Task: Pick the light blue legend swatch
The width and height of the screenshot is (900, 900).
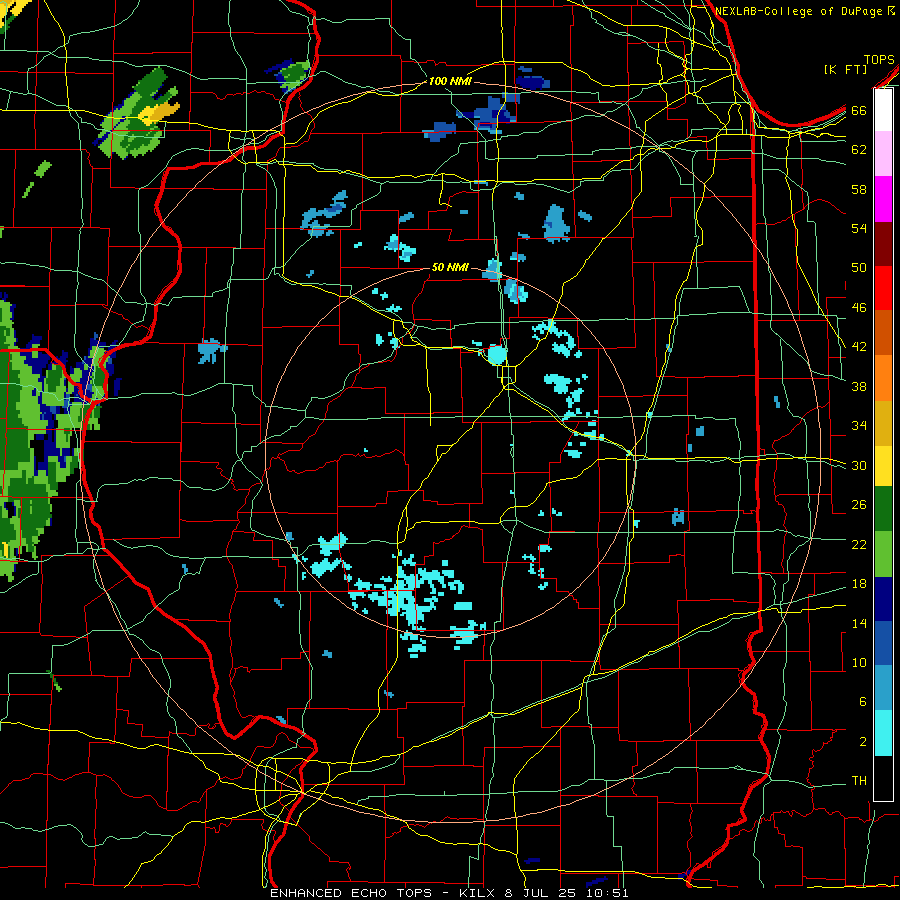Action: point(883,688)
